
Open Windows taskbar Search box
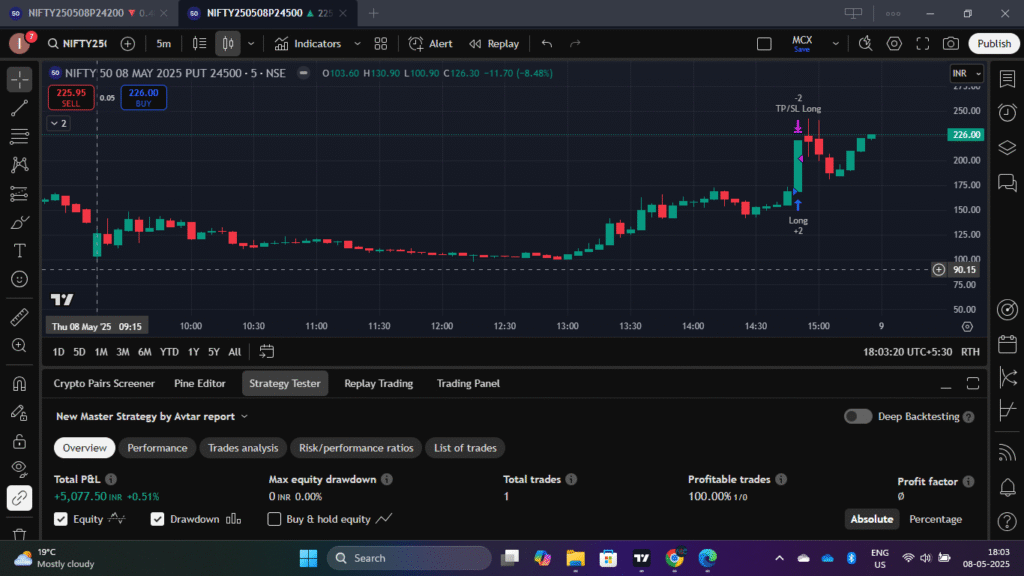tap(409, 558)
